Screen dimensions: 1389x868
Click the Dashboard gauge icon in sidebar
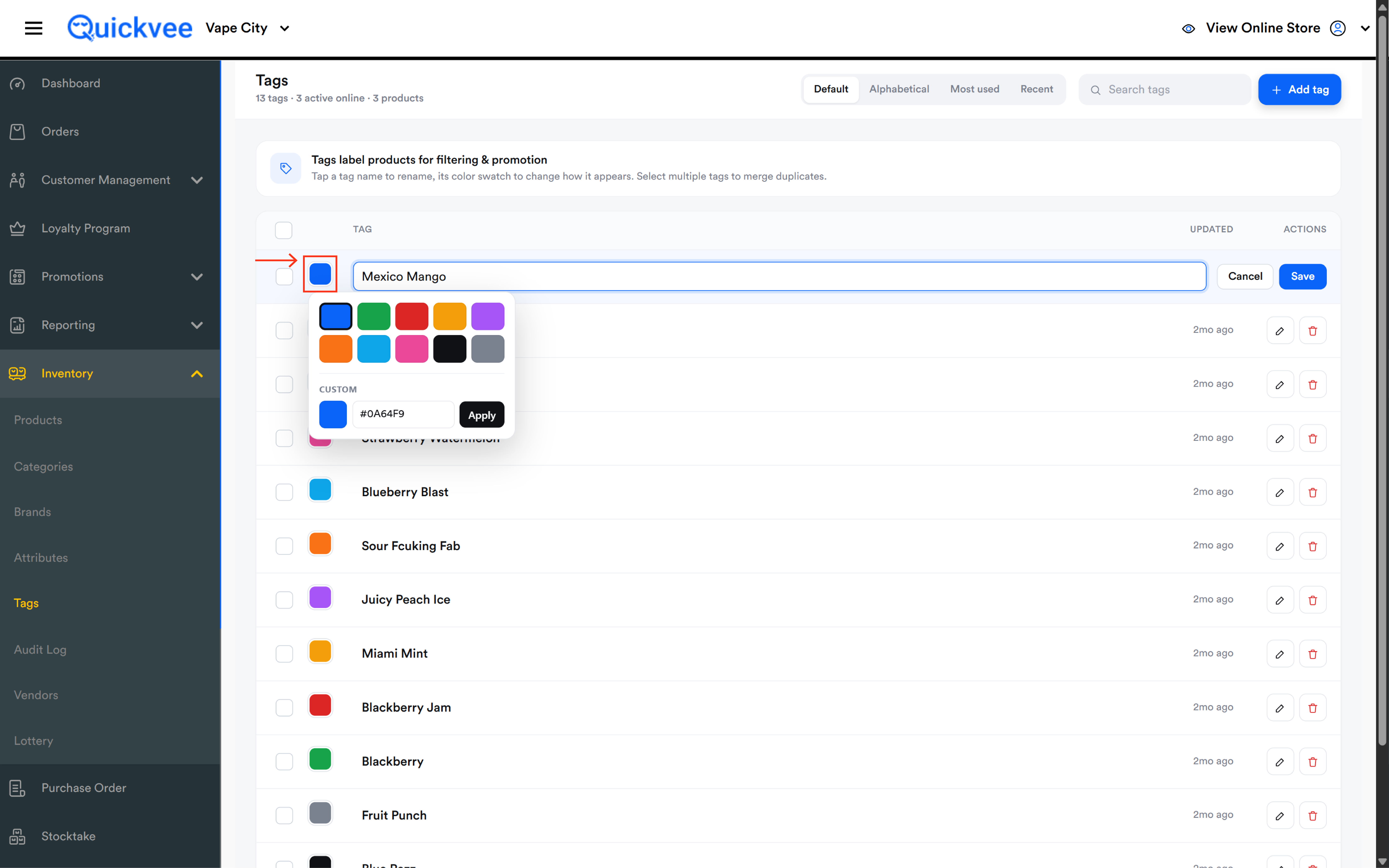[17, 84]
